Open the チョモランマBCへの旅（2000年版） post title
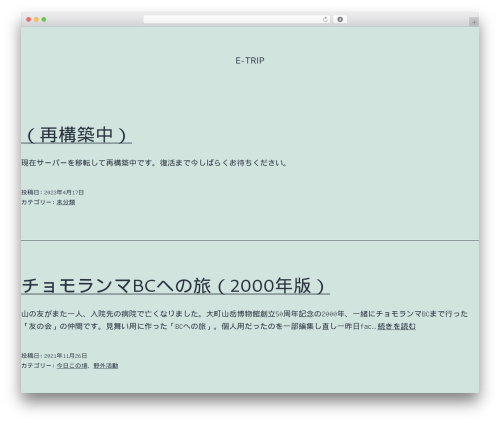 (x=176, y=286)
